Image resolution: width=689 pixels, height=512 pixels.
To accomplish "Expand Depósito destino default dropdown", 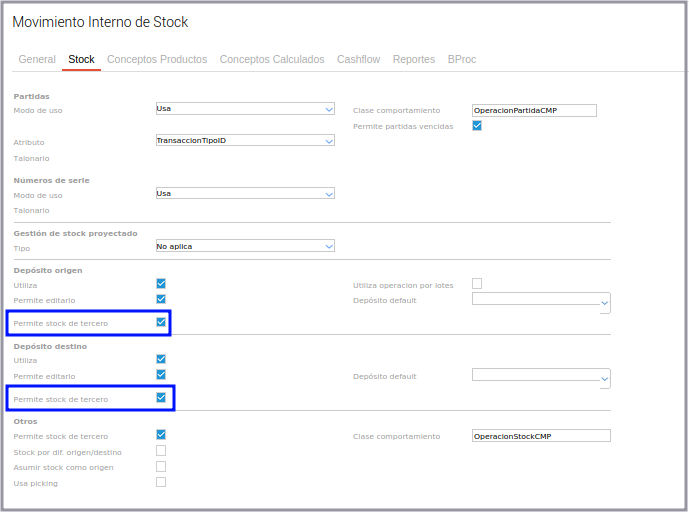I will click(541, 376).
